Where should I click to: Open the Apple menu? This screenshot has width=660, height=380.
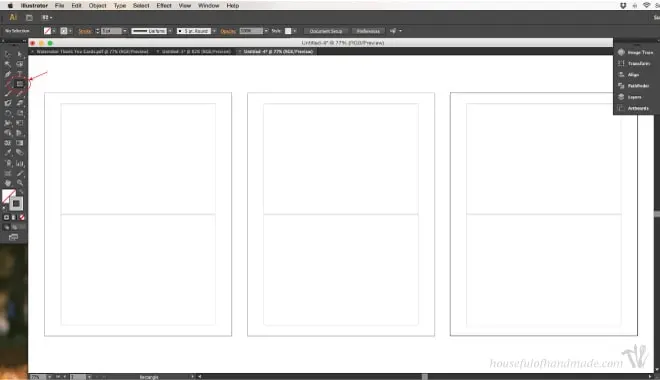[10, 5]
